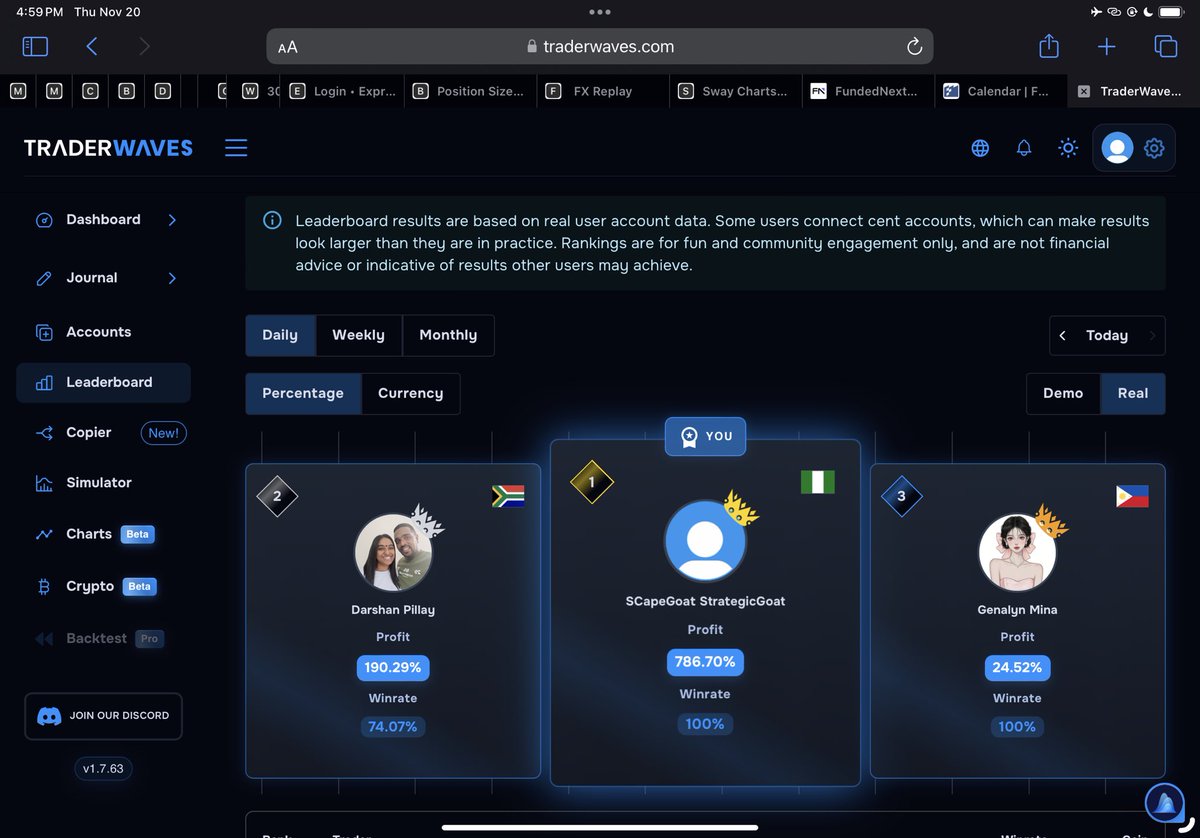Viewport: 1200px width, 838px height.
Task: Open Accounts in the sidebar
Action: pos(98,332)
